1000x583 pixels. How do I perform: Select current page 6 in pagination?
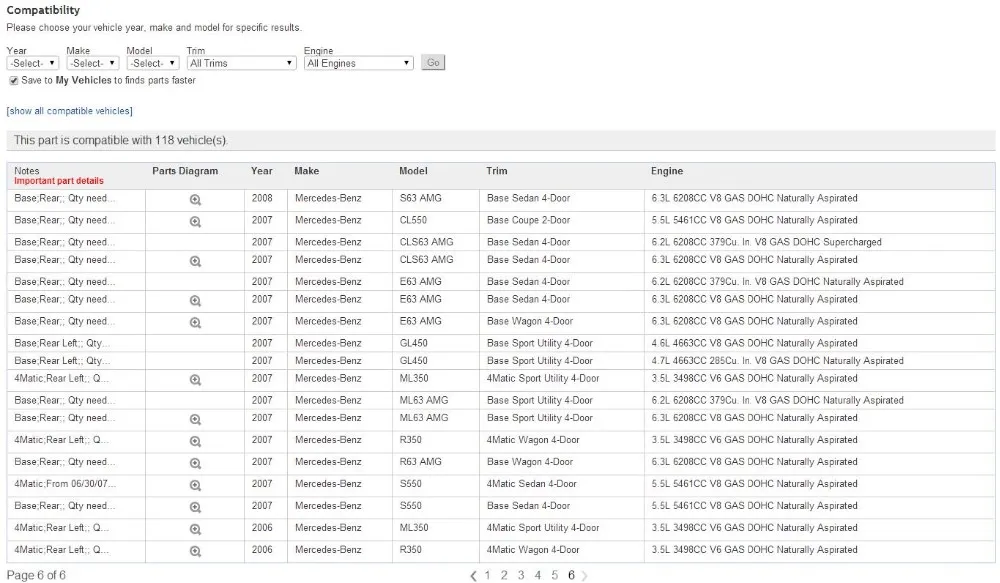tap(571, 575)
